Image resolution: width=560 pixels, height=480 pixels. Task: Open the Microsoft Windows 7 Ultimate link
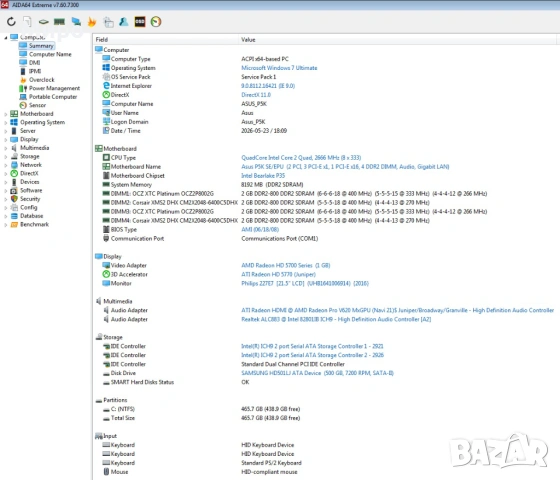279,68
